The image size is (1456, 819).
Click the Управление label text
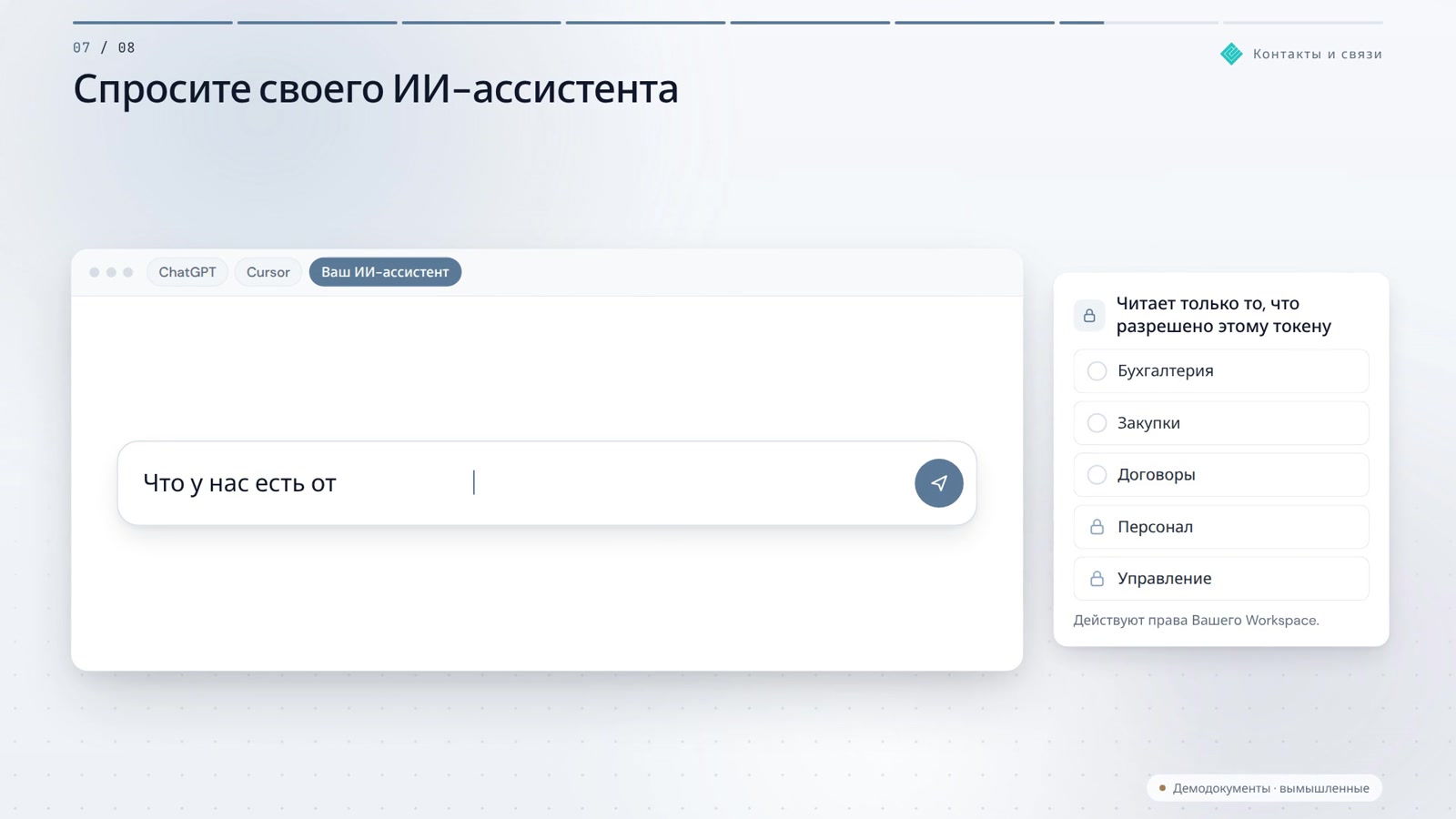1164,579
